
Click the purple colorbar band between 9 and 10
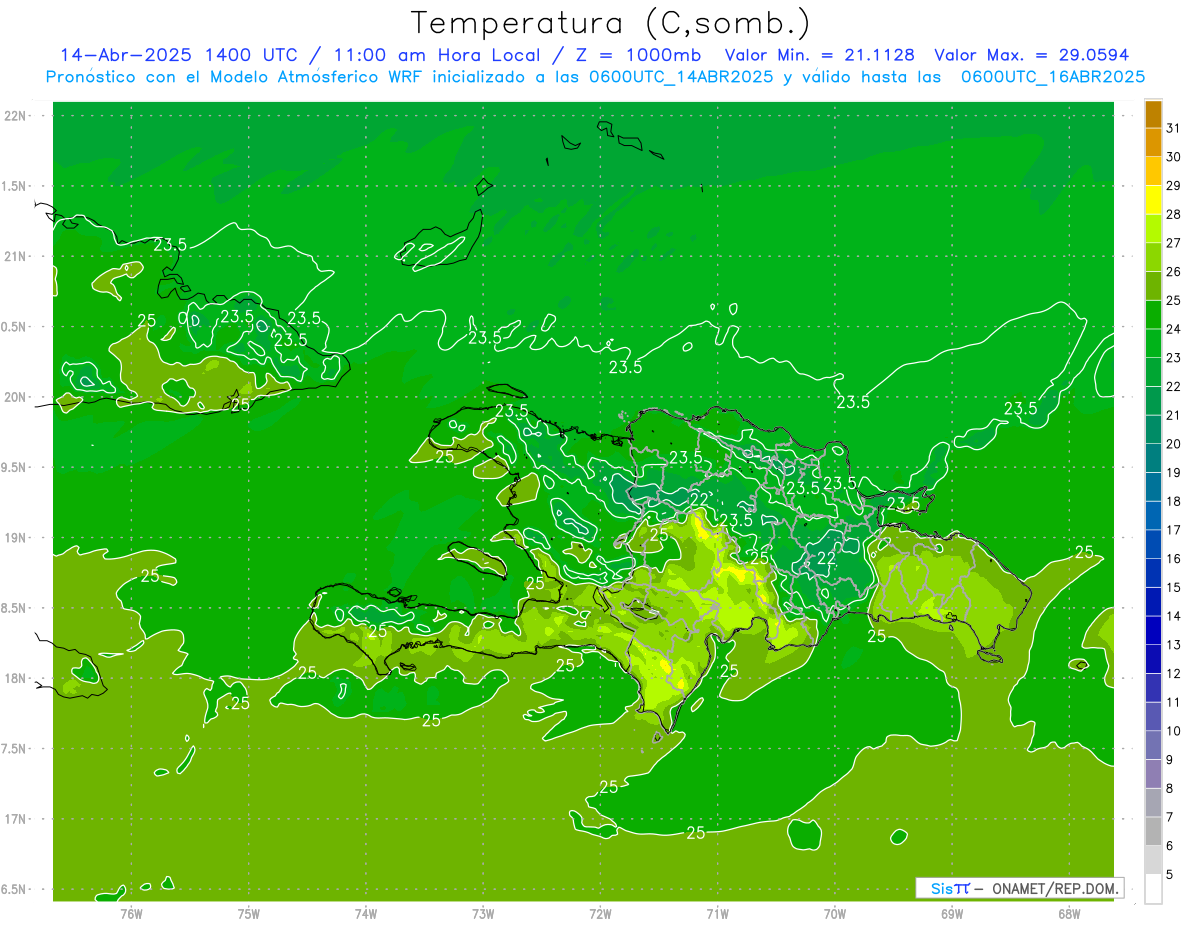(x=1153, y=745)
